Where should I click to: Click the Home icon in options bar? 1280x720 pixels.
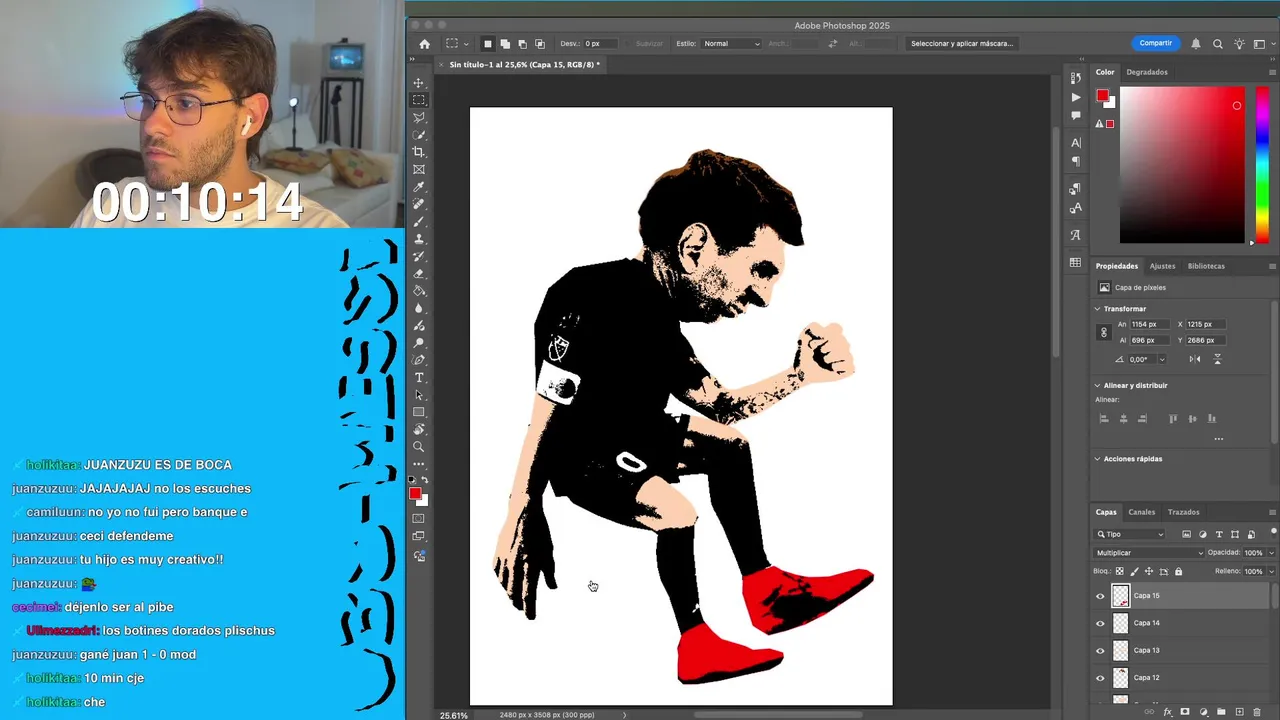pos(424,44)
